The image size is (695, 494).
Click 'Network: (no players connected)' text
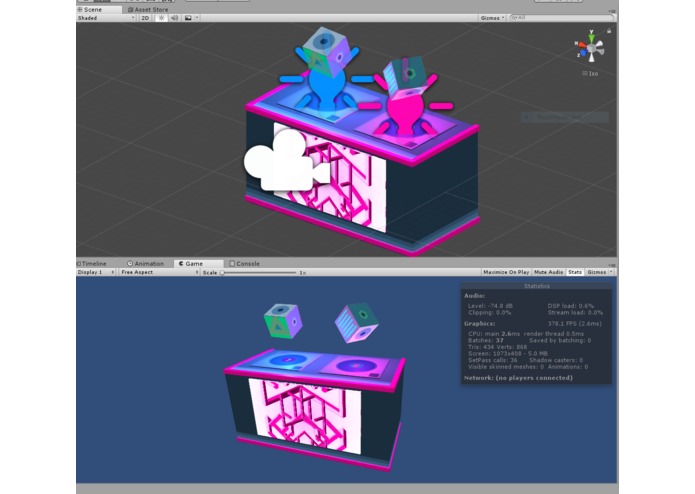point(518,378)
